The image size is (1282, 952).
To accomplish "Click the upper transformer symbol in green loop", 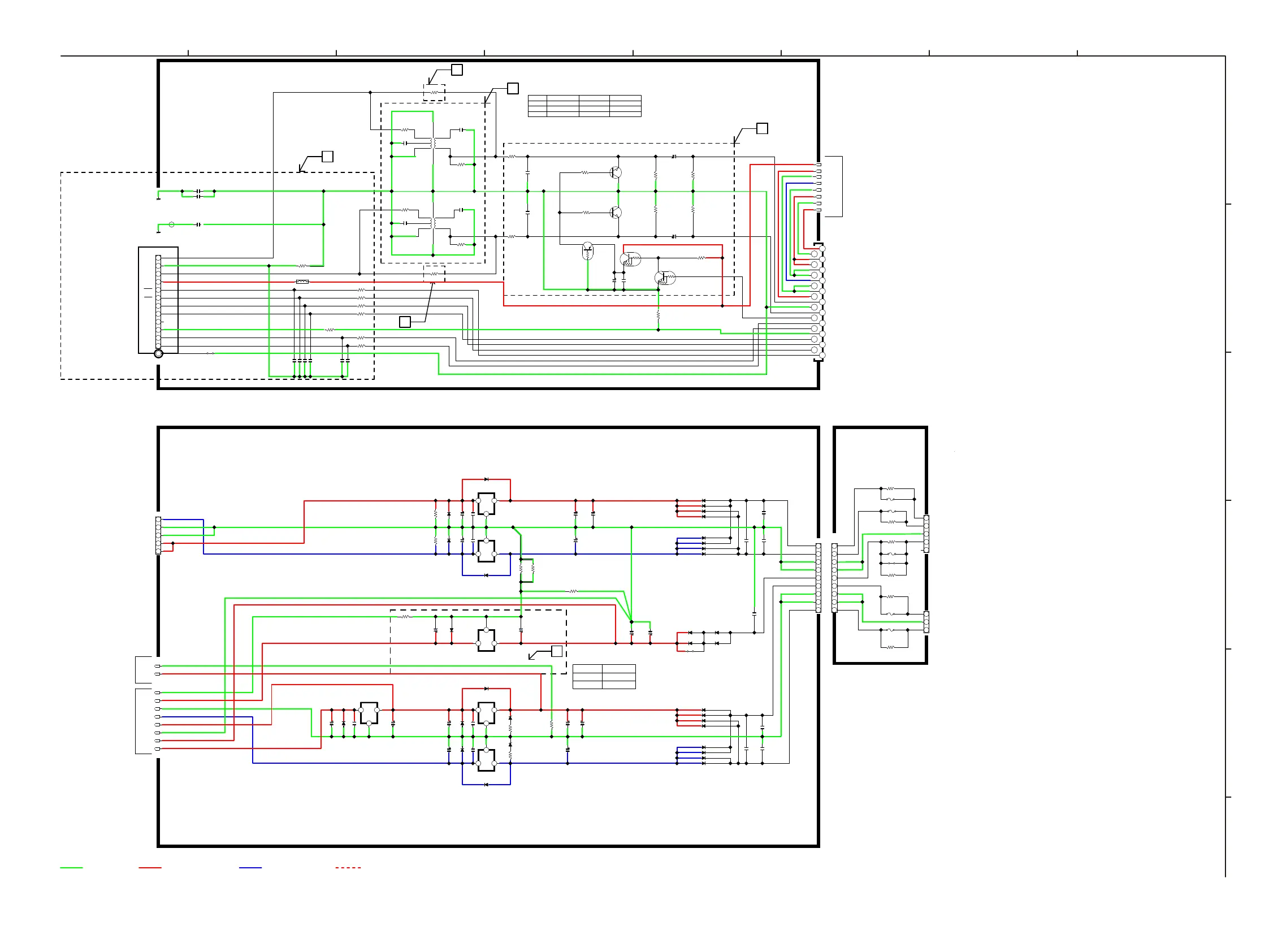I will (434, 142).
